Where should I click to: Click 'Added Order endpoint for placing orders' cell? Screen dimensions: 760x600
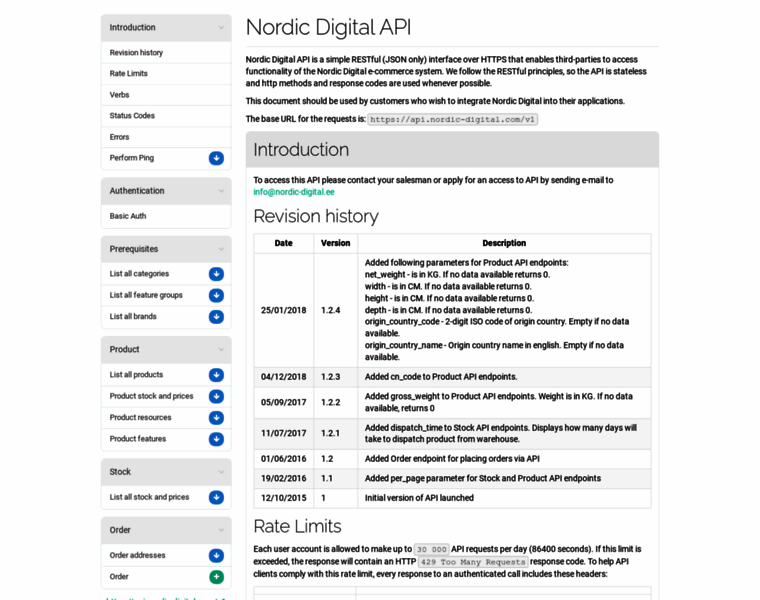pyautogui.click(x=504, y=459)
